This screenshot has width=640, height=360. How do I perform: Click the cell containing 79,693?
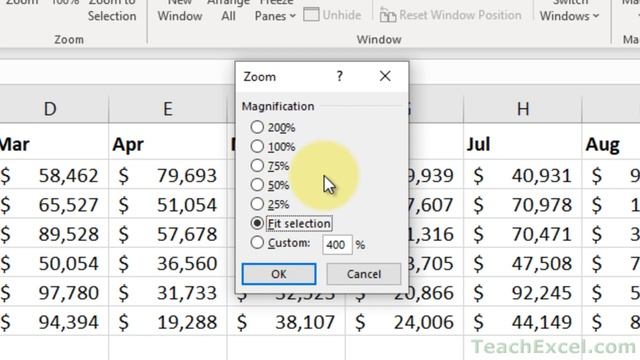pyautogui.click(x=168, y=175)
